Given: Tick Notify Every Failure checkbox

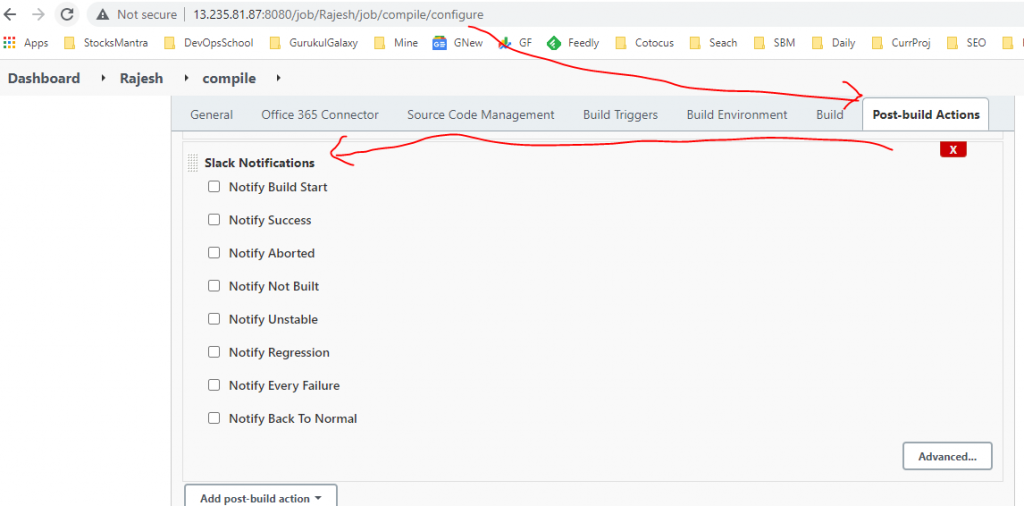Looking at the screenshot, I should coord(214,385).
